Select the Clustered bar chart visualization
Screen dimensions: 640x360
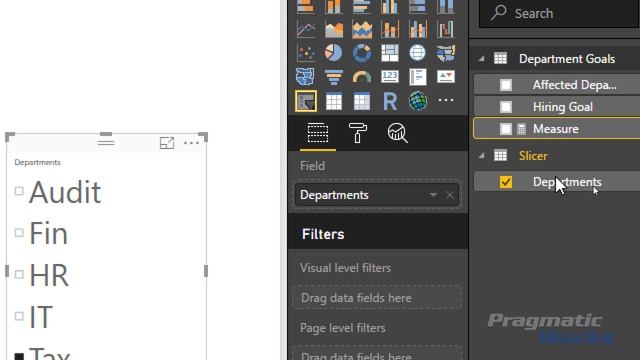coord(362,7)
